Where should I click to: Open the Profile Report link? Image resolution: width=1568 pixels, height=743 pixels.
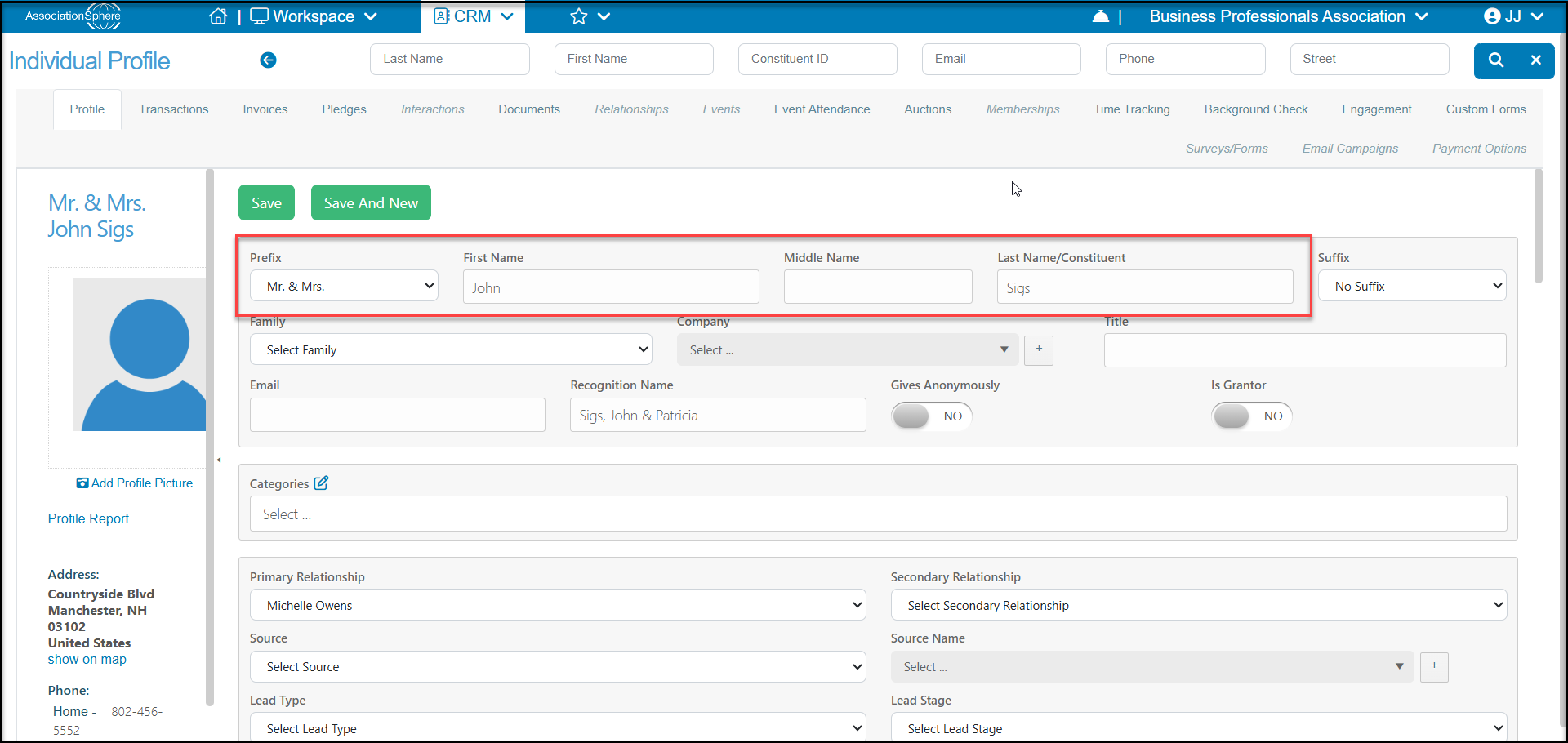(x=88, y=518)
